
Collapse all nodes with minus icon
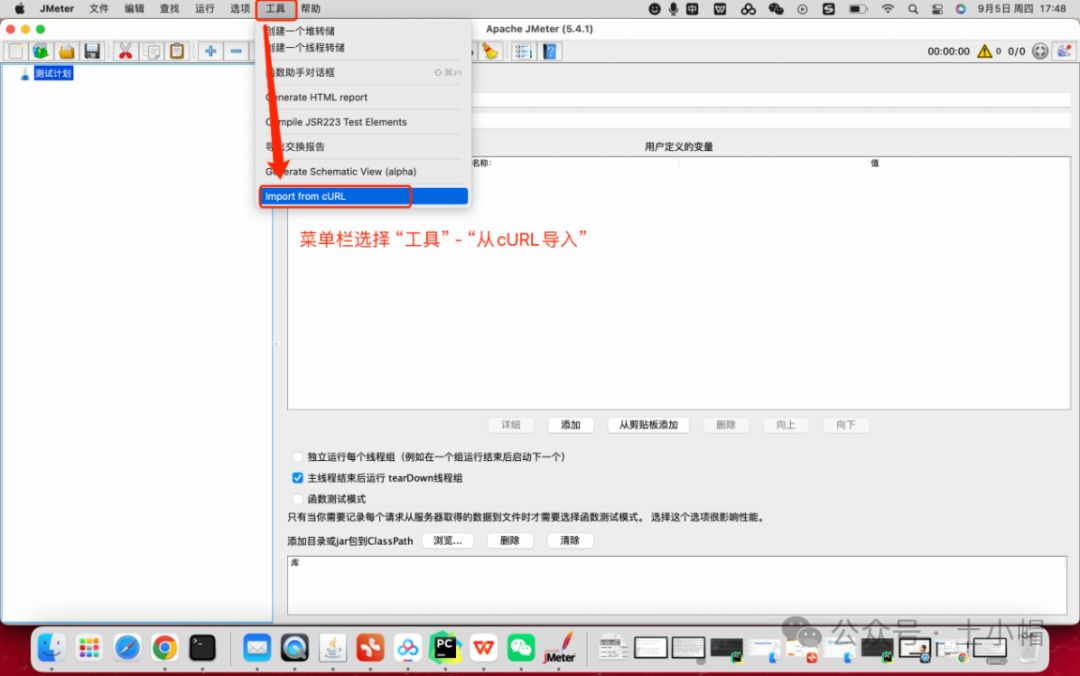pyautogui.click(x=236, y=51)
